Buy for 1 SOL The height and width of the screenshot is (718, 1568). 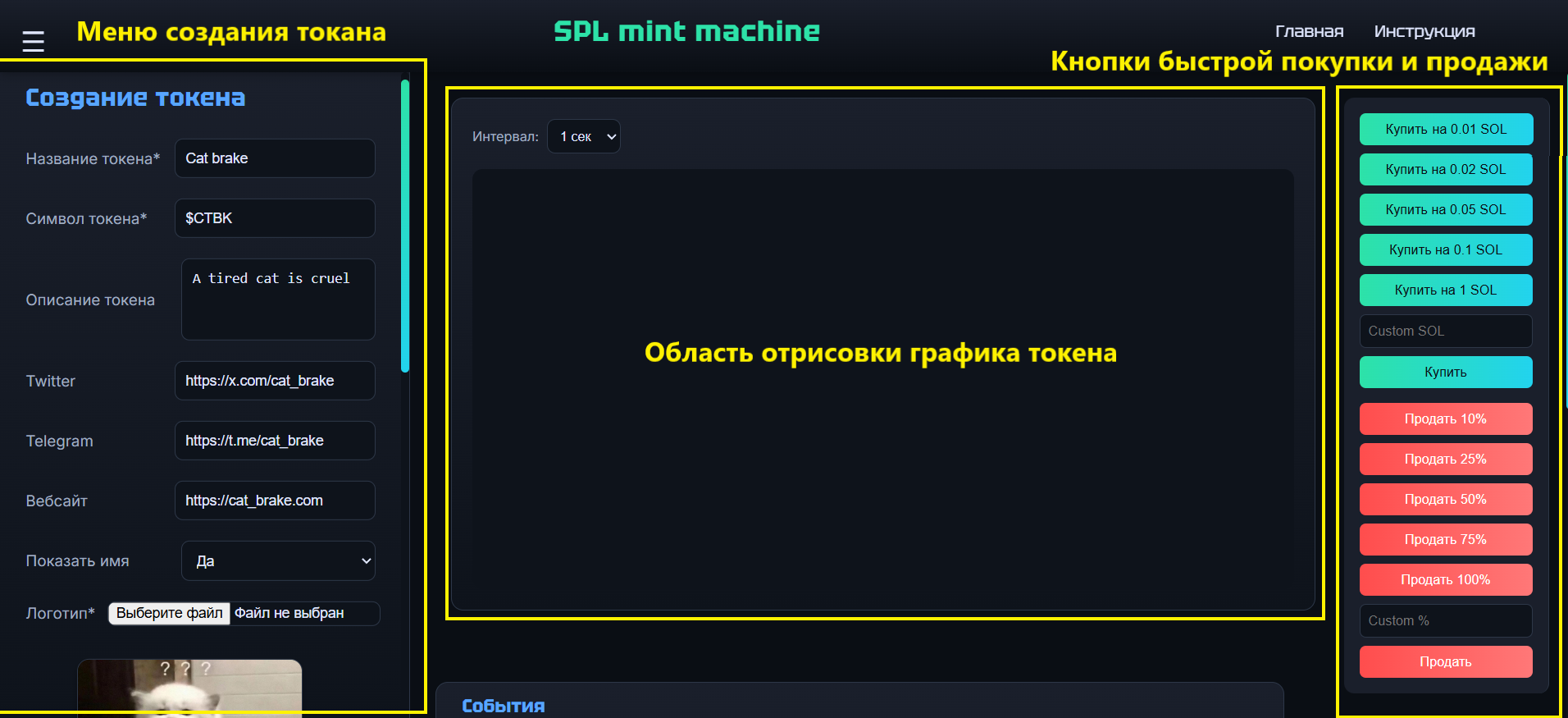pyautogui.click(x=1445, y=290)
